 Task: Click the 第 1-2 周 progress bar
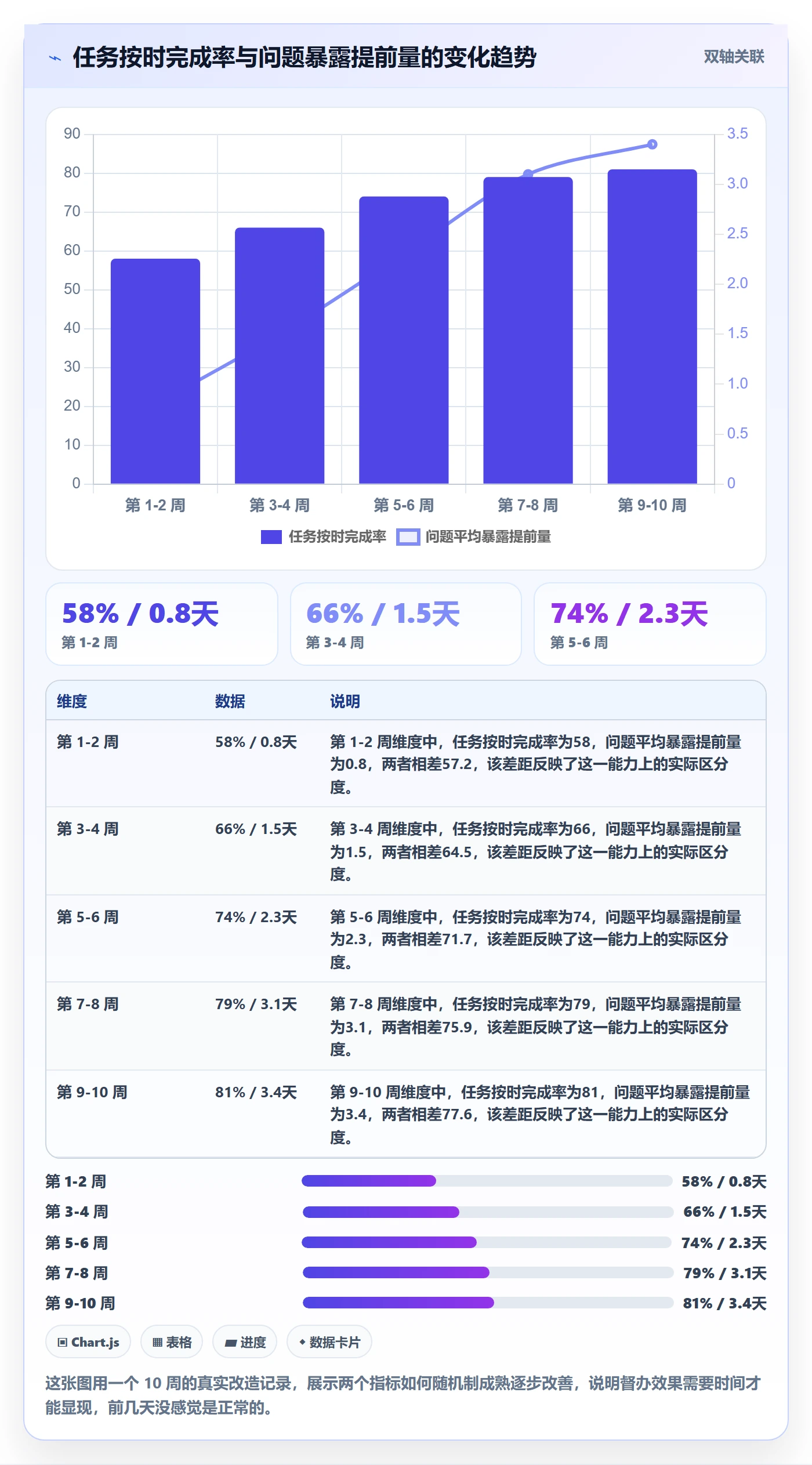tap(487, 1181)
